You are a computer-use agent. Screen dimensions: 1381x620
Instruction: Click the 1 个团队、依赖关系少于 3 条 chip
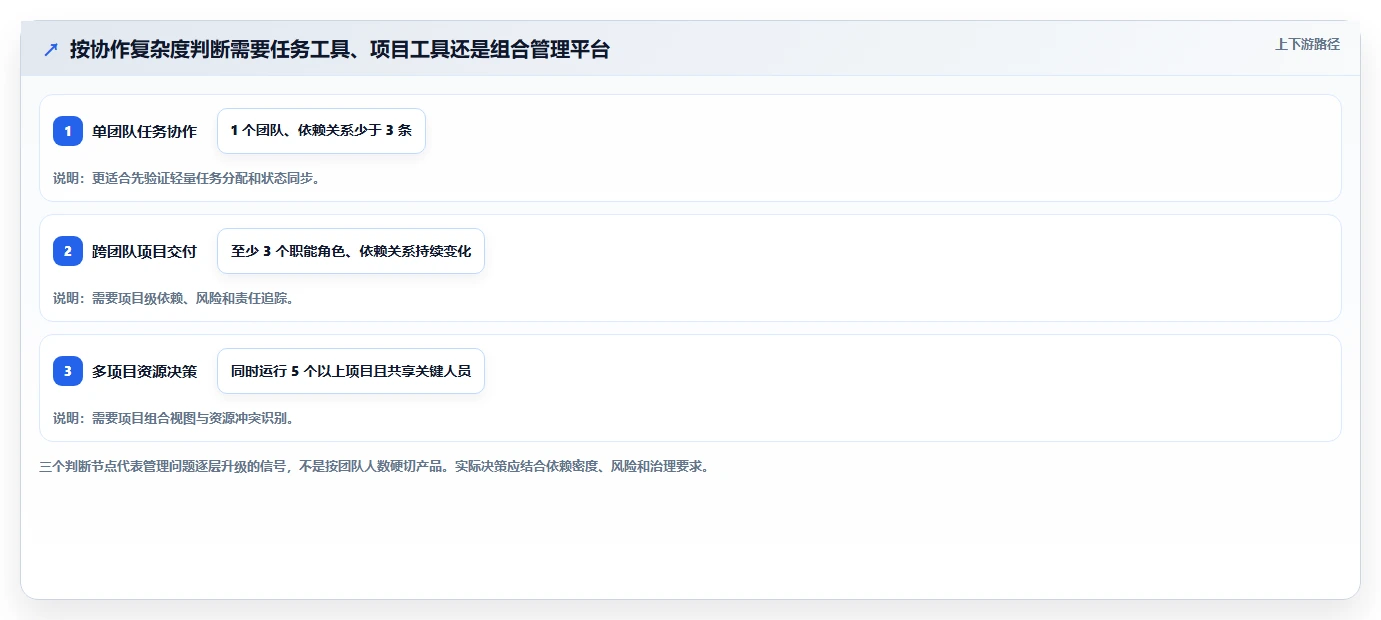321,131
